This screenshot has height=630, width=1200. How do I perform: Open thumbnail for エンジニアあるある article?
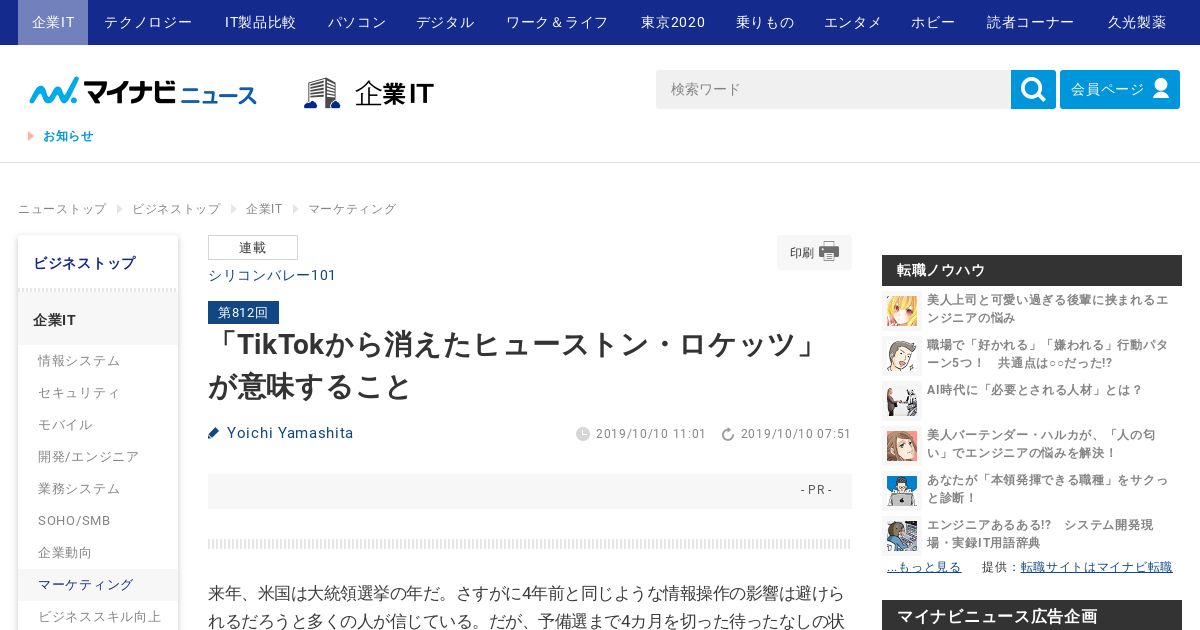tap(902, 535)
